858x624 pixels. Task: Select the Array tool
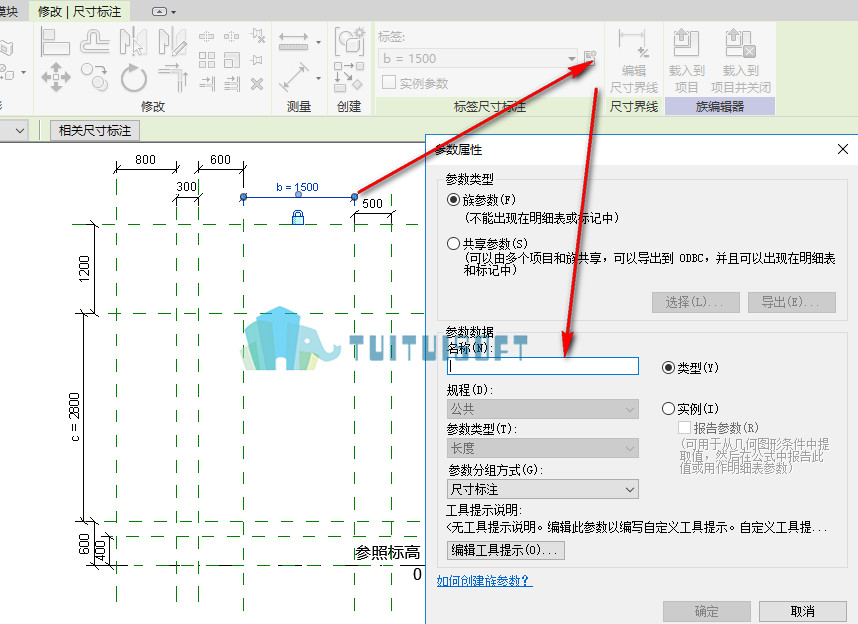click(206, 60)
